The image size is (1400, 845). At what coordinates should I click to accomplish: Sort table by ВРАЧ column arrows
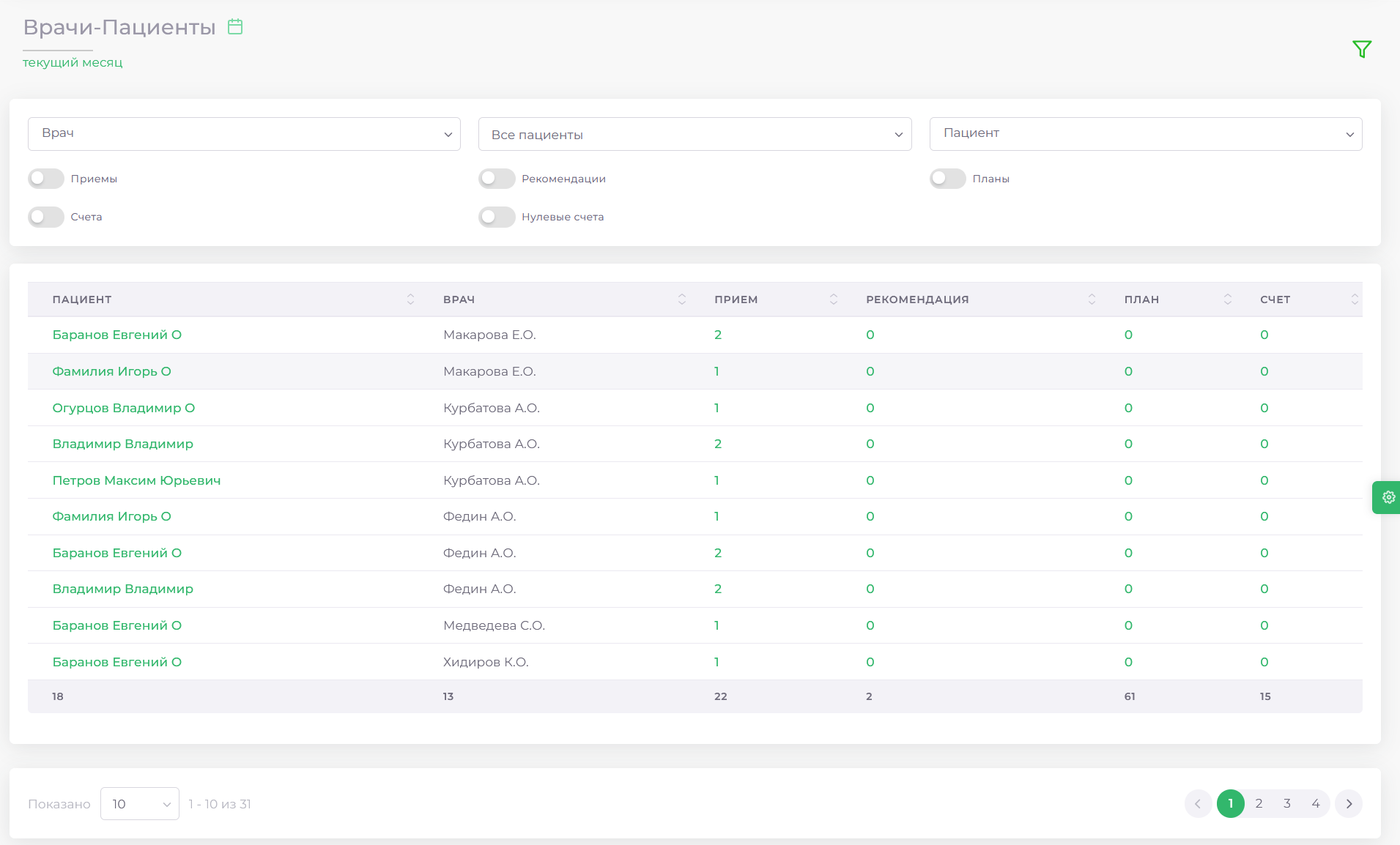682,299
